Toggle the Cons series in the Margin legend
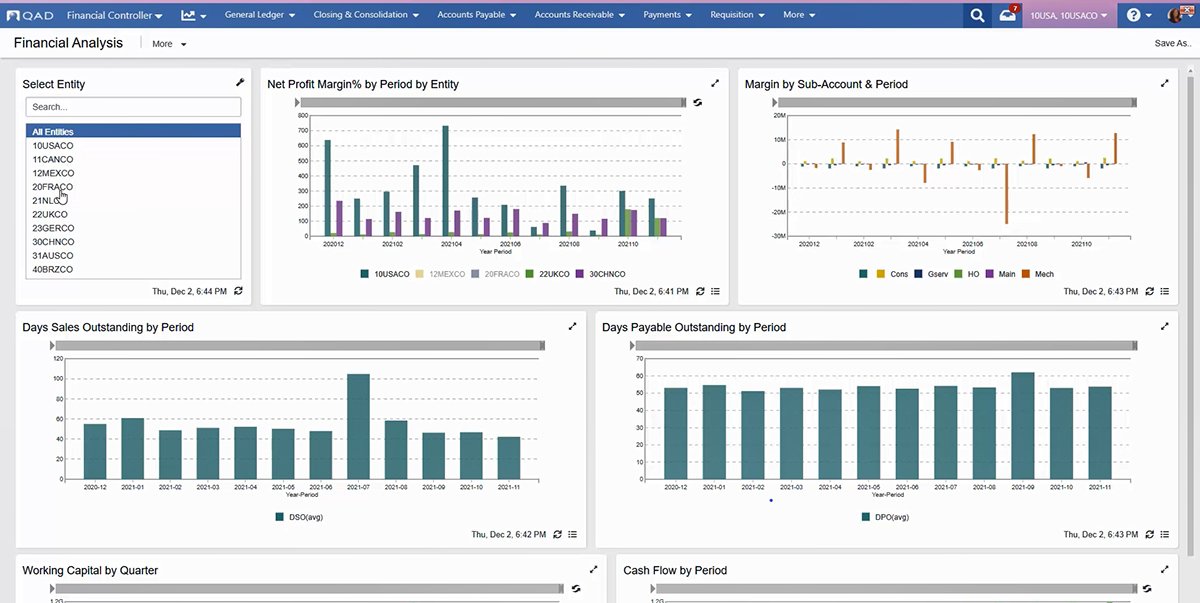The image size is (1200, 603). (x=899, y=273)
